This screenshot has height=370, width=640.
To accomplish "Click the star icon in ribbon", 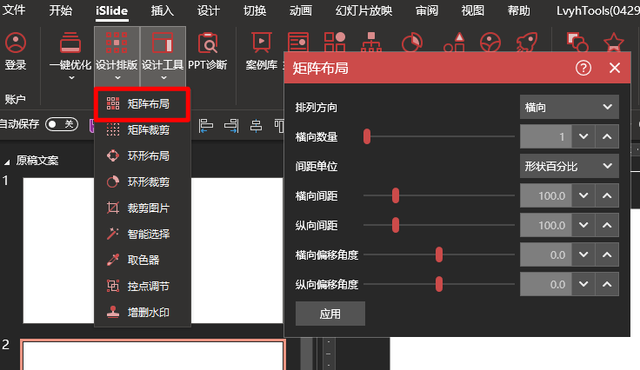I will (613, 42).
